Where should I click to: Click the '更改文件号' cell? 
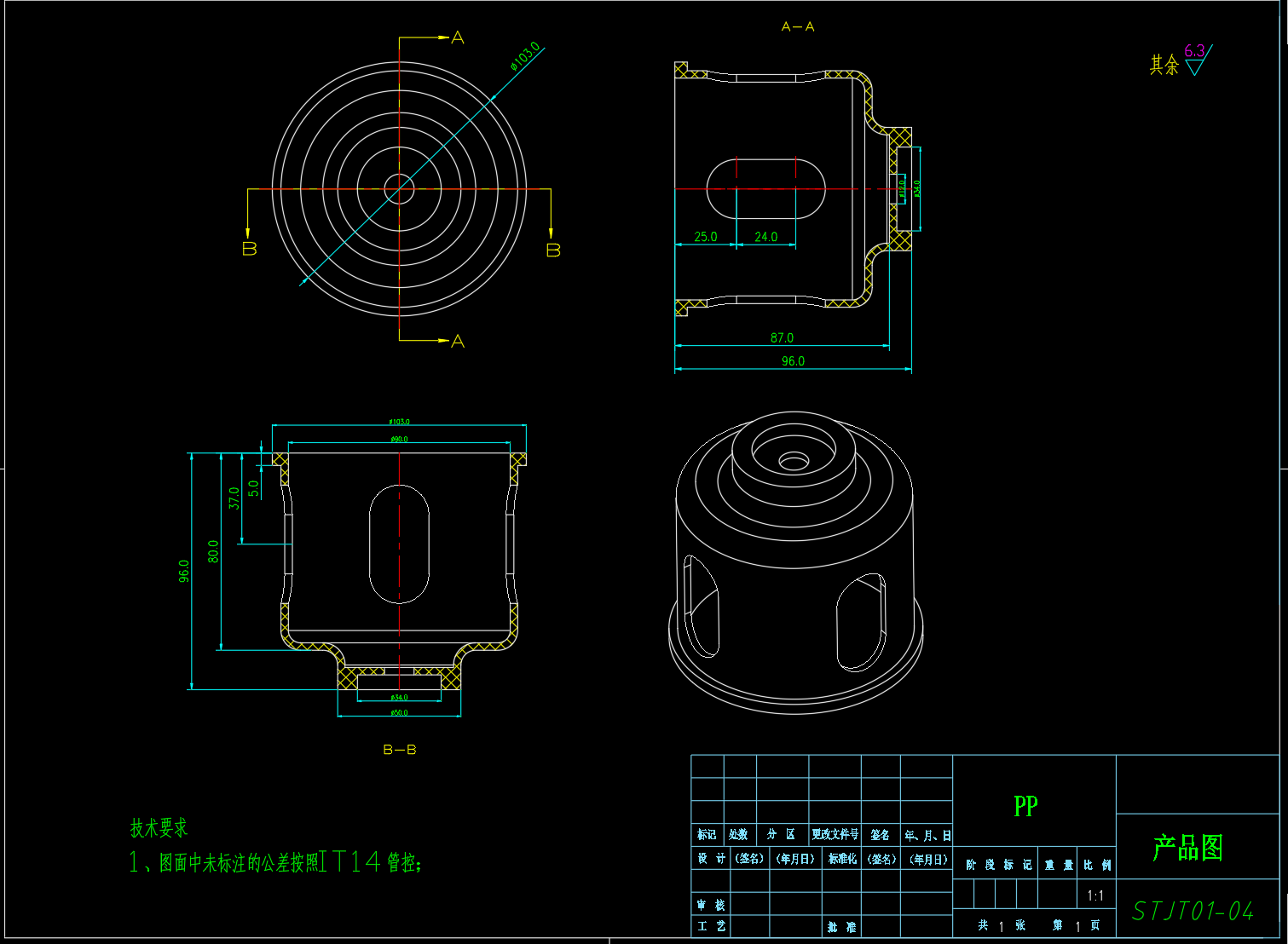[x=835, y=835]
